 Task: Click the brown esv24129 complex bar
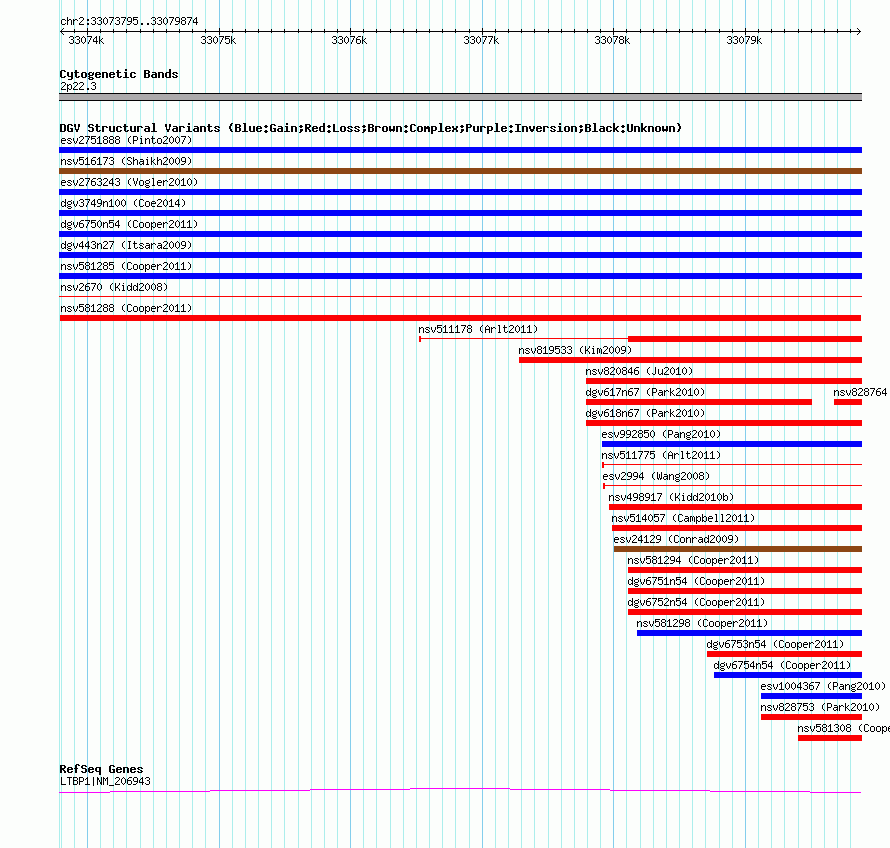(738, 549)
